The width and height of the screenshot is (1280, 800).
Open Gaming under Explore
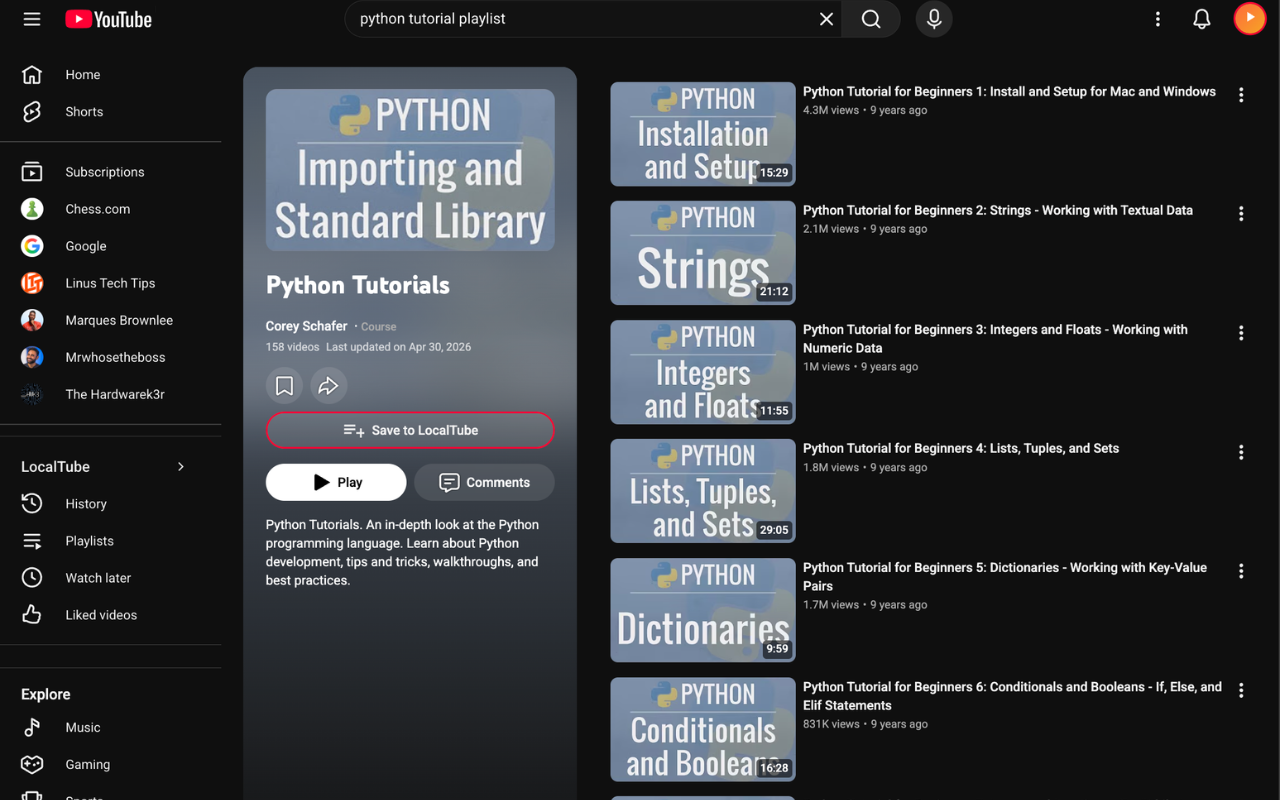click(x=110, y=765)
